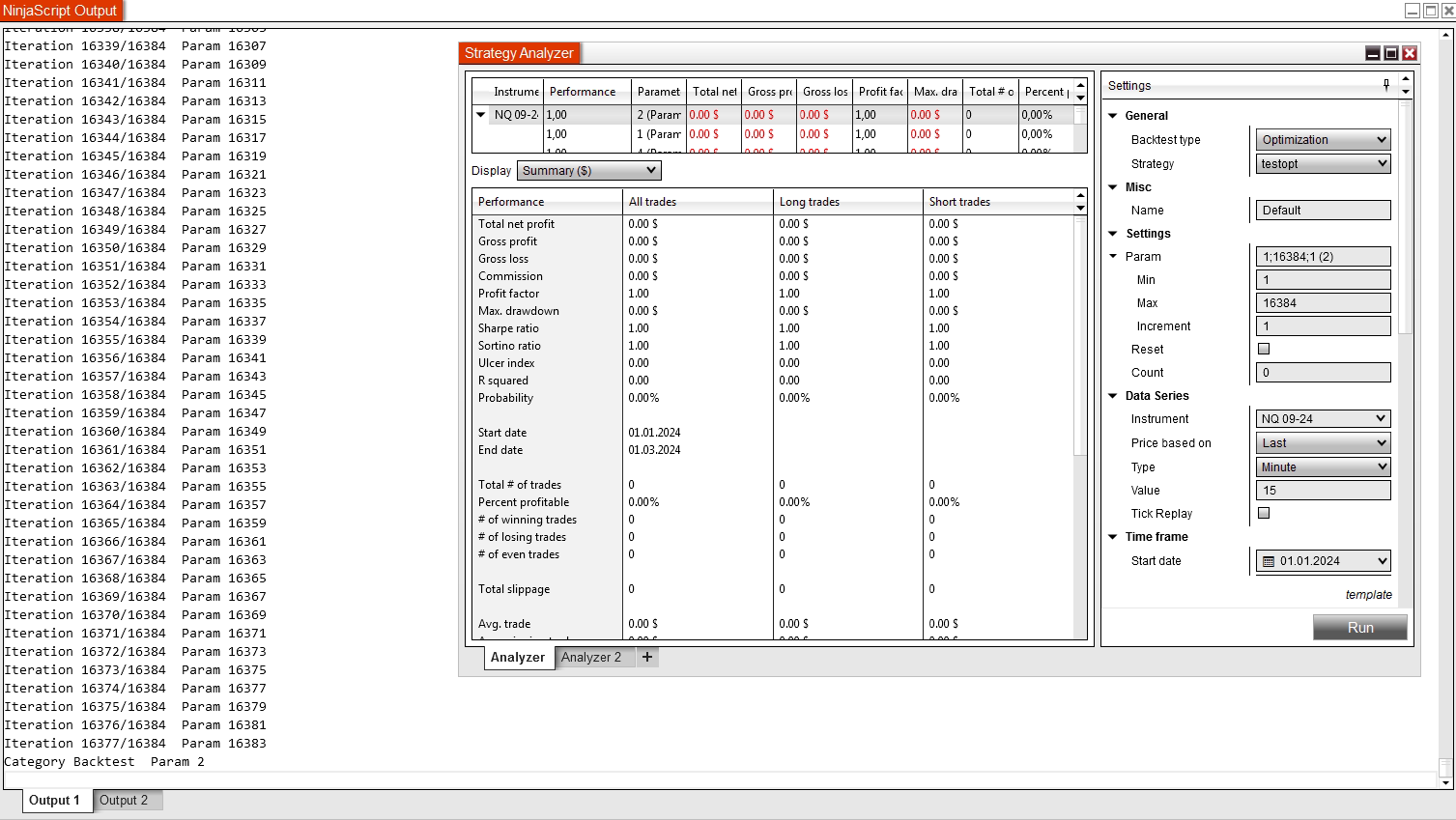This screenshot has width=1456, height=820.
Task: Open the Price based on dropdown
Action: 1323,443
